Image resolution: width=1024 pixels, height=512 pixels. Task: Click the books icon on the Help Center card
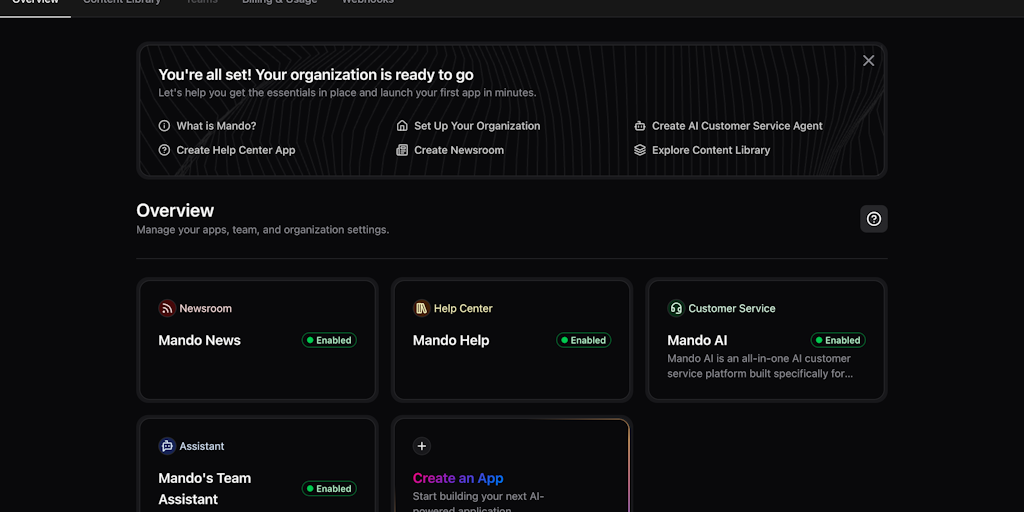422,308
